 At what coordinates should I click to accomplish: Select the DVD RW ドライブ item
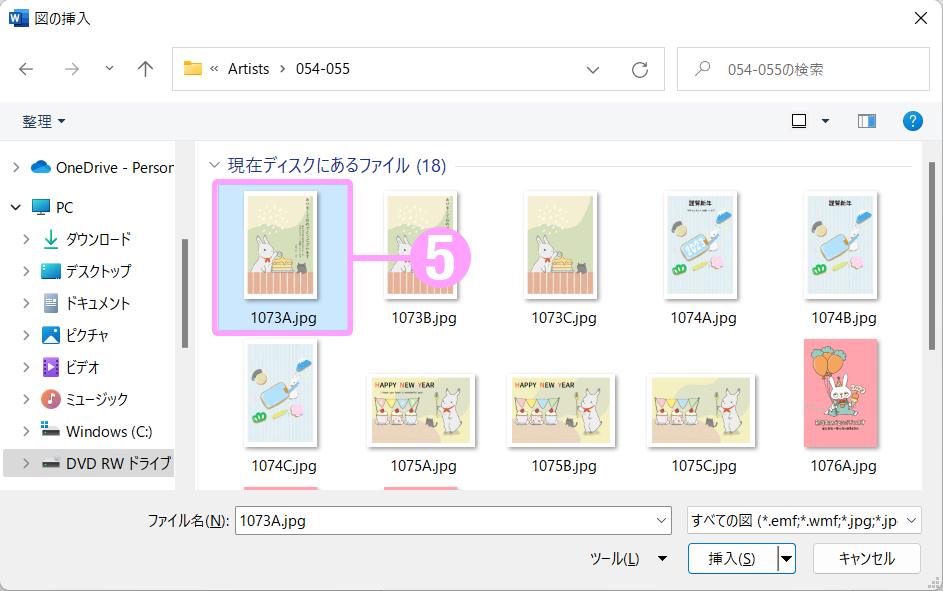pyautogui.click(x=117, y=463)
